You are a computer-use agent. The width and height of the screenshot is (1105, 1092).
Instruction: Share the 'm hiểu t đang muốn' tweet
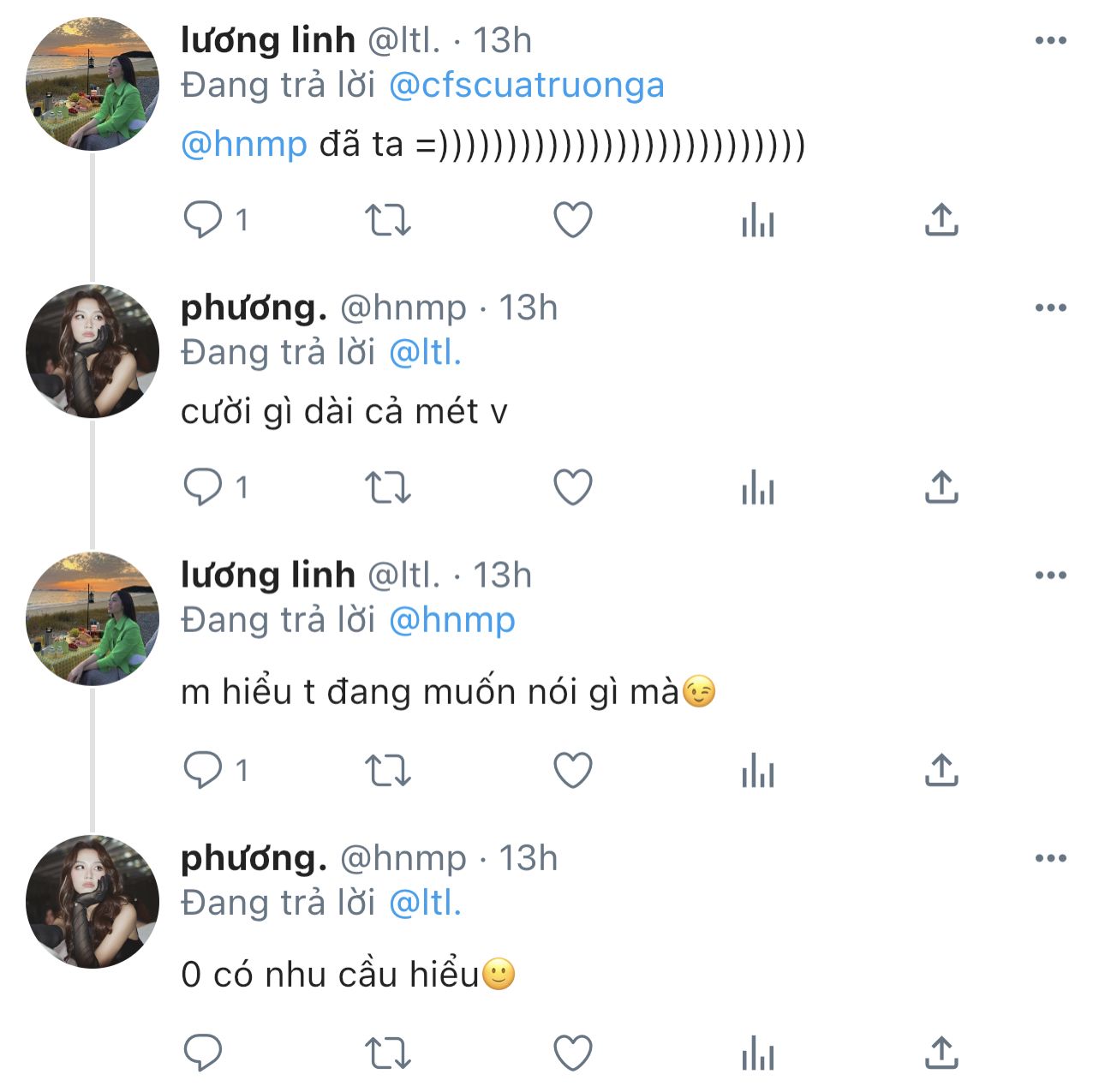tap(941, 771)
